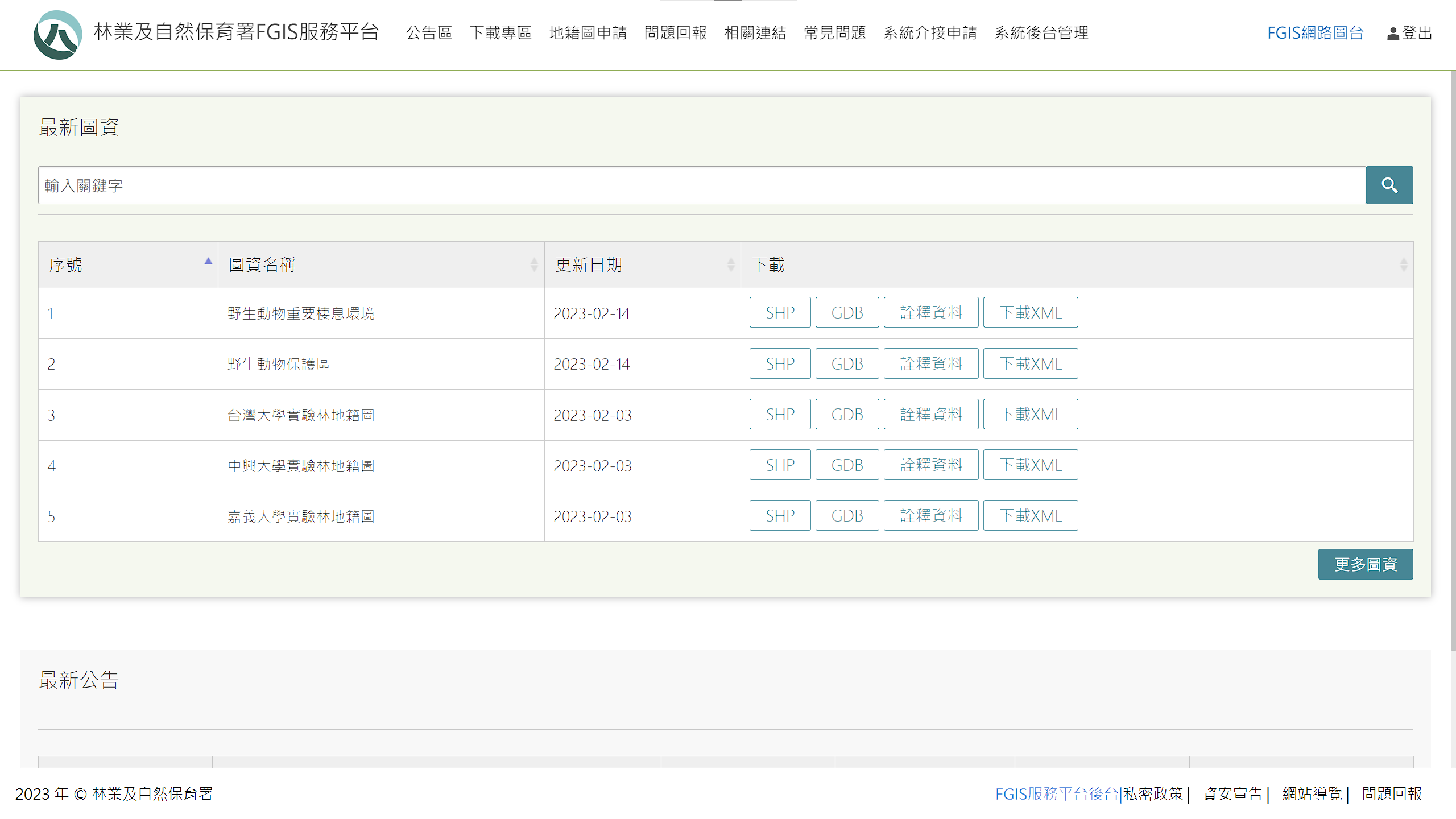Viewport: 1456px width, 819px height.
Task: Click the 更多圖資 button
Action: click(x=1365, y=564)
